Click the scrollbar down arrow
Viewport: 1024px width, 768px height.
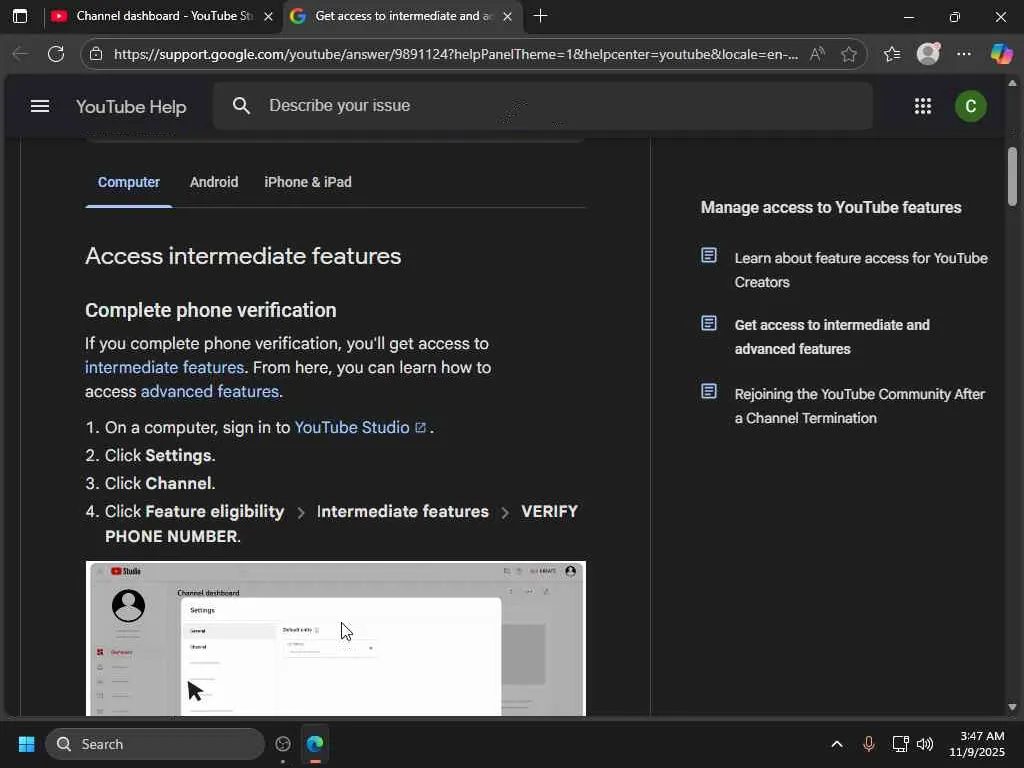pos(1012,707)
